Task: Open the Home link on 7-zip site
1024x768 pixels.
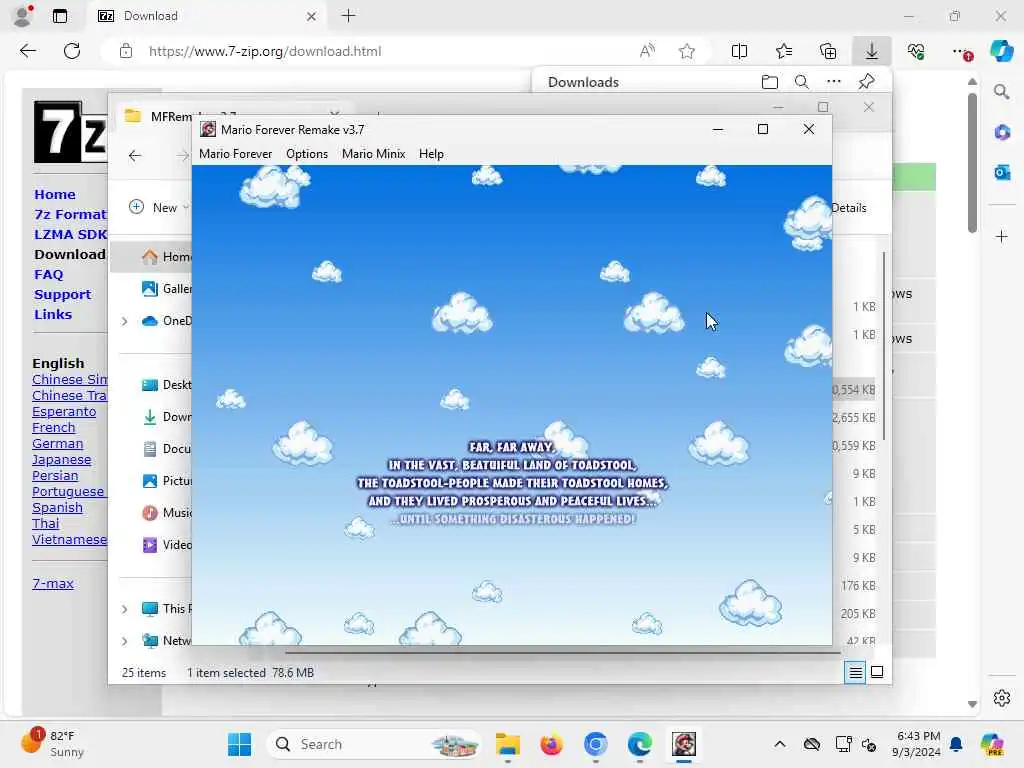Action: (x=55, y=195)
